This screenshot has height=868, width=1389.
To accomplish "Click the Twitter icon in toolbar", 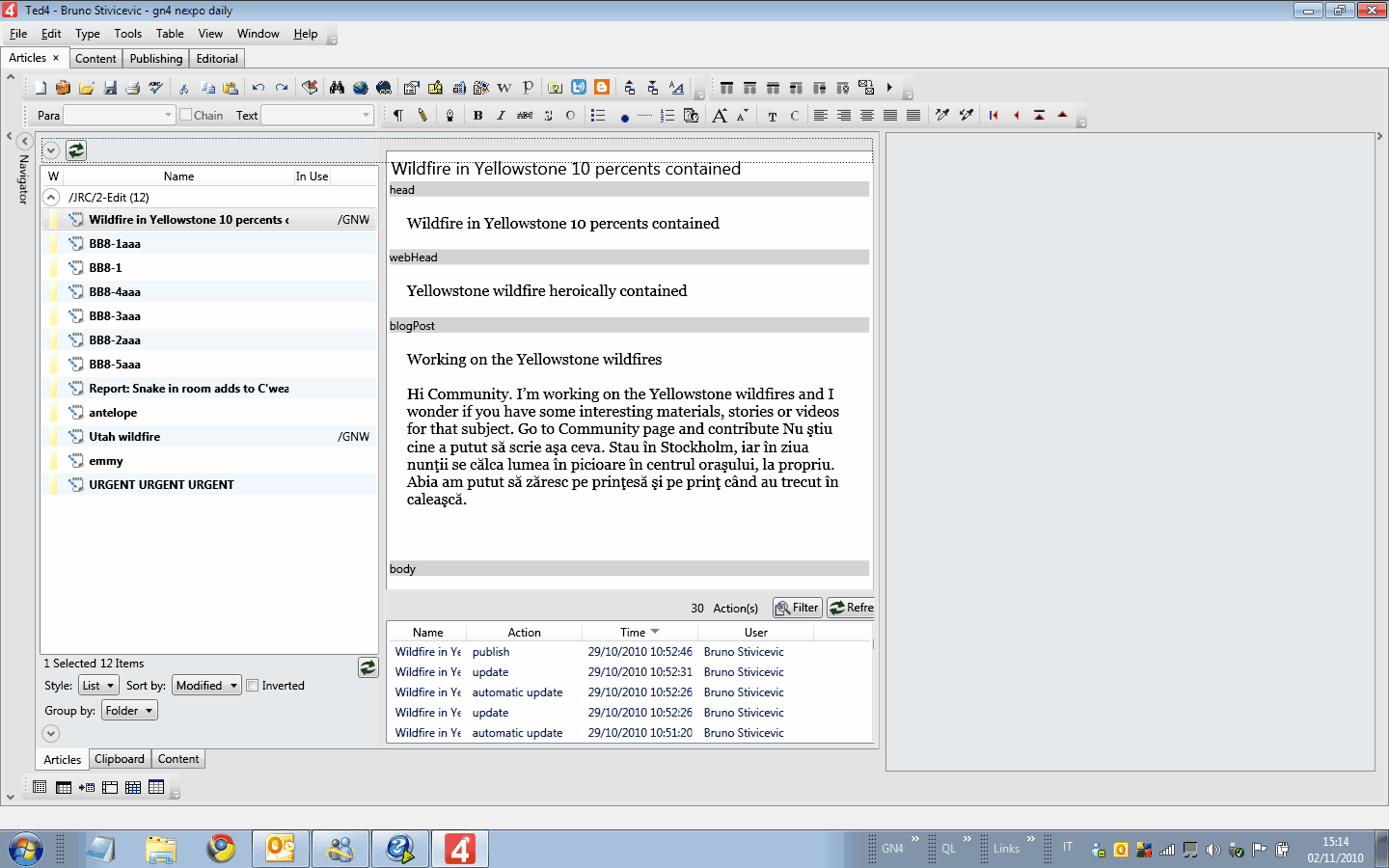I will click(579, 87).
